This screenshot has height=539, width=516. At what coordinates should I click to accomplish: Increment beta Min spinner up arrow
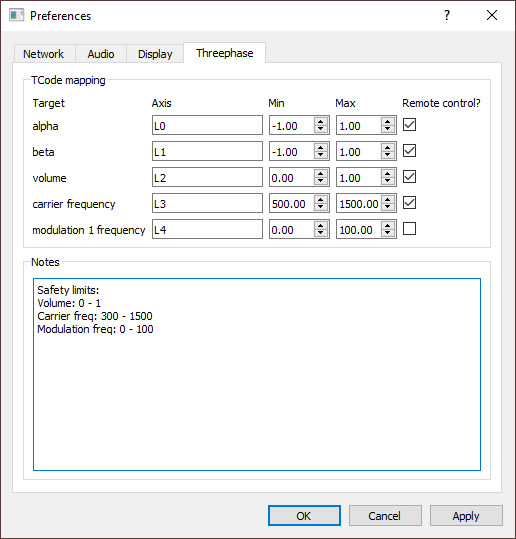[321, 147]
